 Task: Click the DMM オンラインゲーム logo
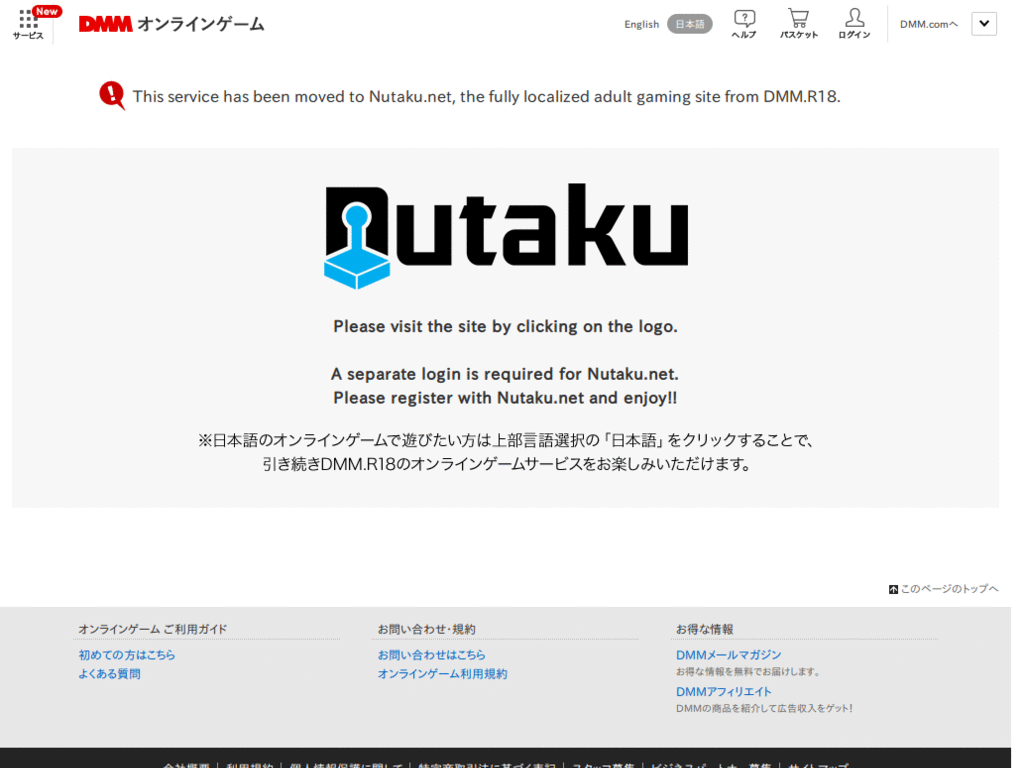[171, 24]
